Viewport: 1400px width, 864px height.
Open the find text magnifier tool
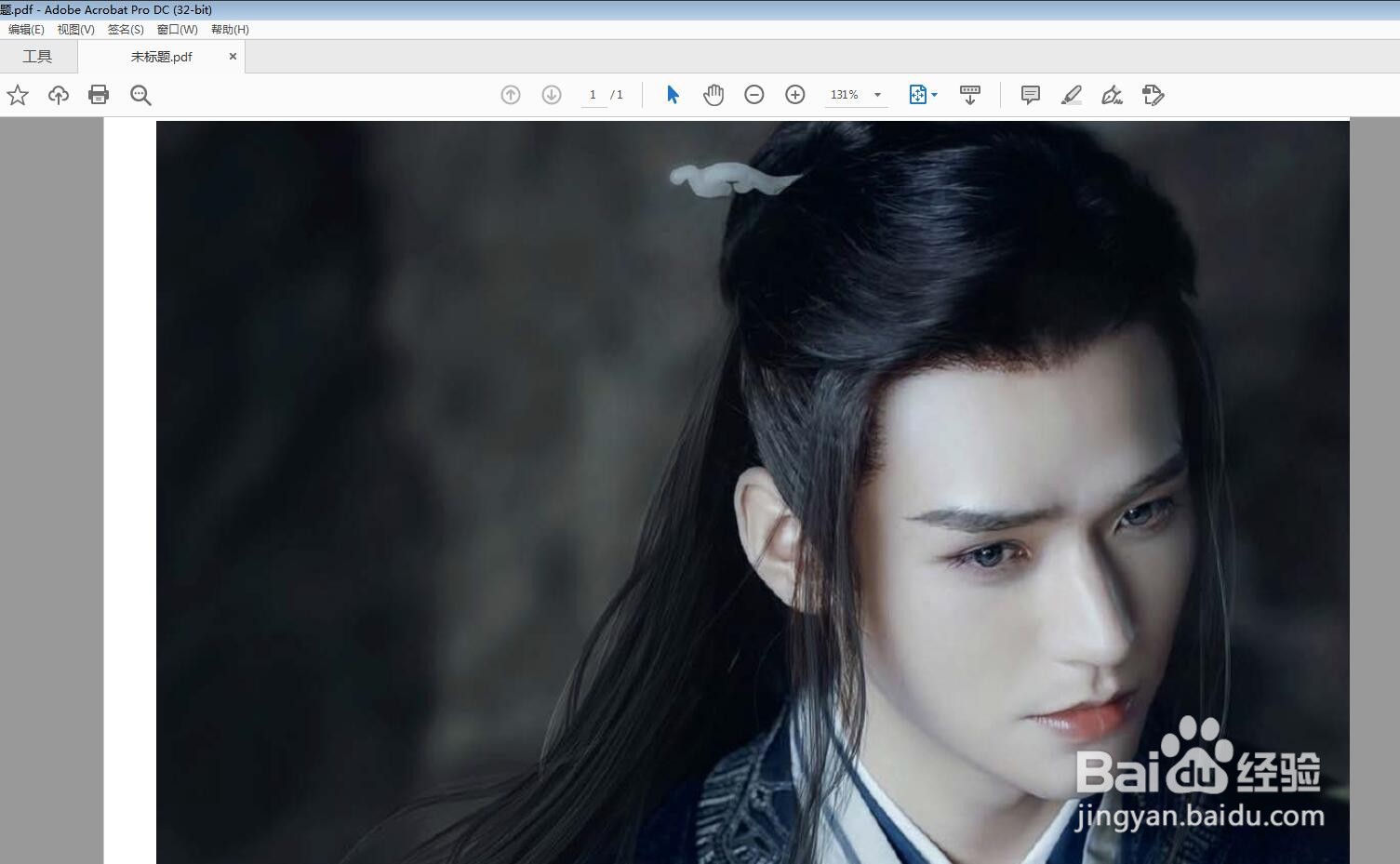(x=140, y=95)
